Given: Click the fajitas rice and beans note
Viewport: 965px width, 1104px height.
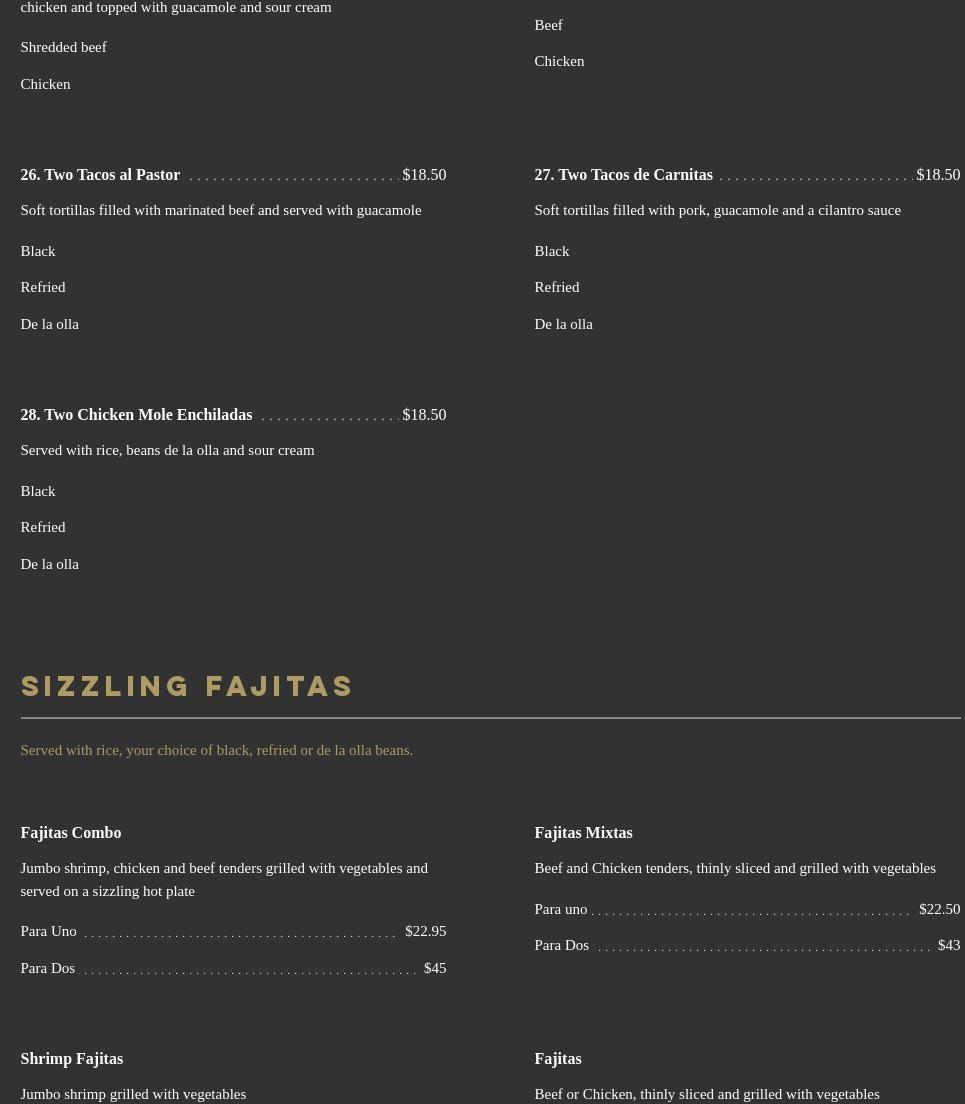Looking at the screenshot, I should 216,750.
